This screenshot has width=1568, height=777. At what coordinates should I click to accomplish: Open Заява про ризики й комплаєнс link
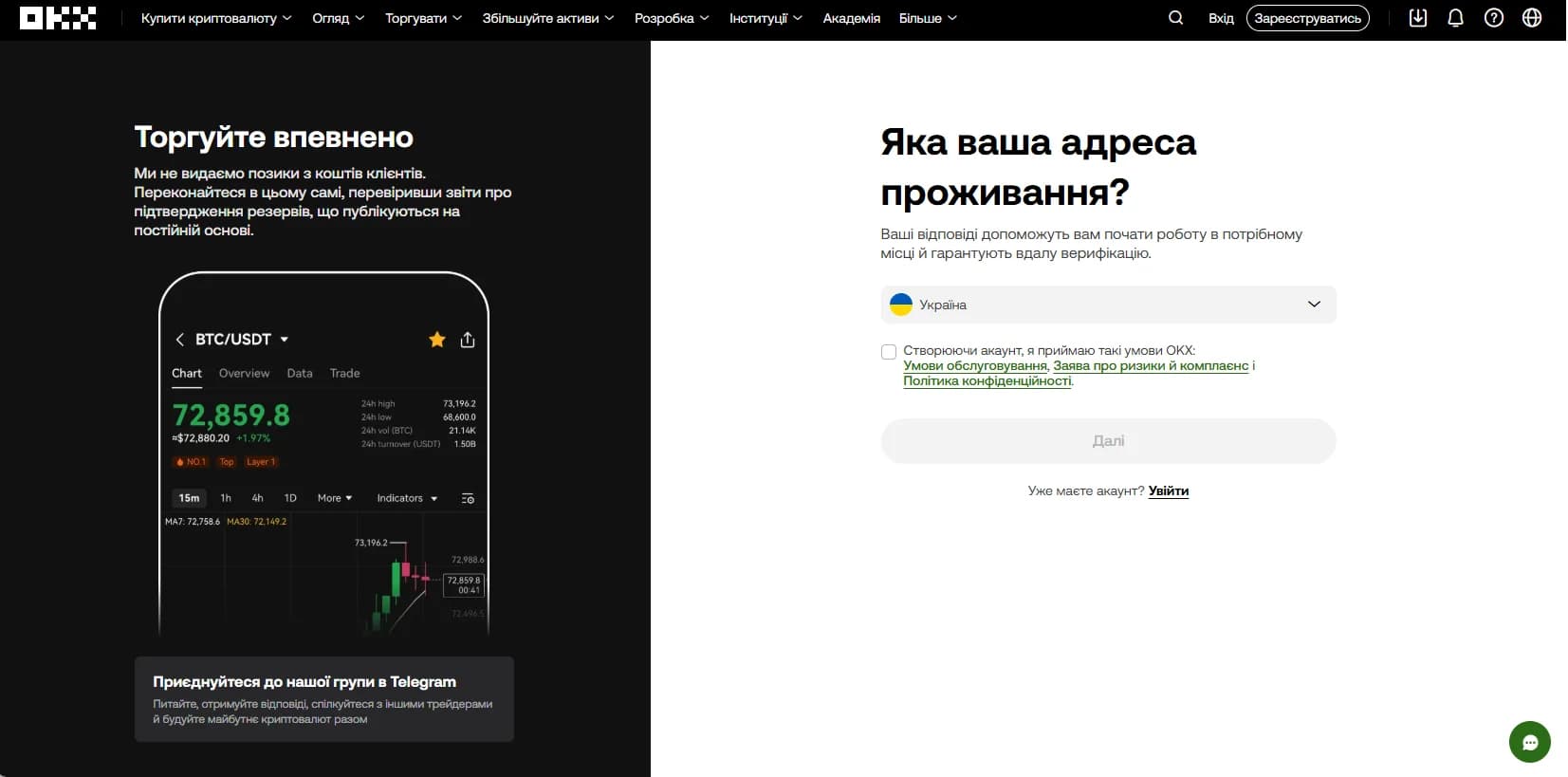coord(1151,366)
